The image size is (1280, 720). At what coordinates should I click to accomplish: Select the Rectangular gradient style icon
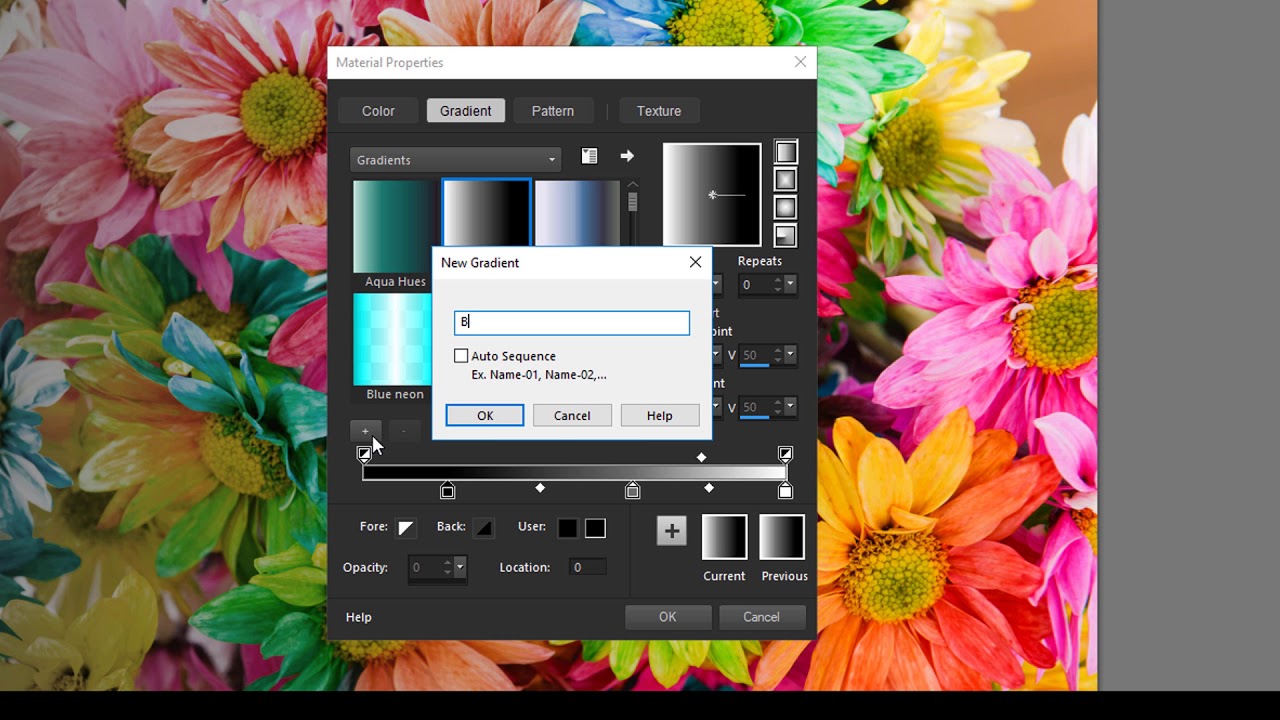(786, 180)
